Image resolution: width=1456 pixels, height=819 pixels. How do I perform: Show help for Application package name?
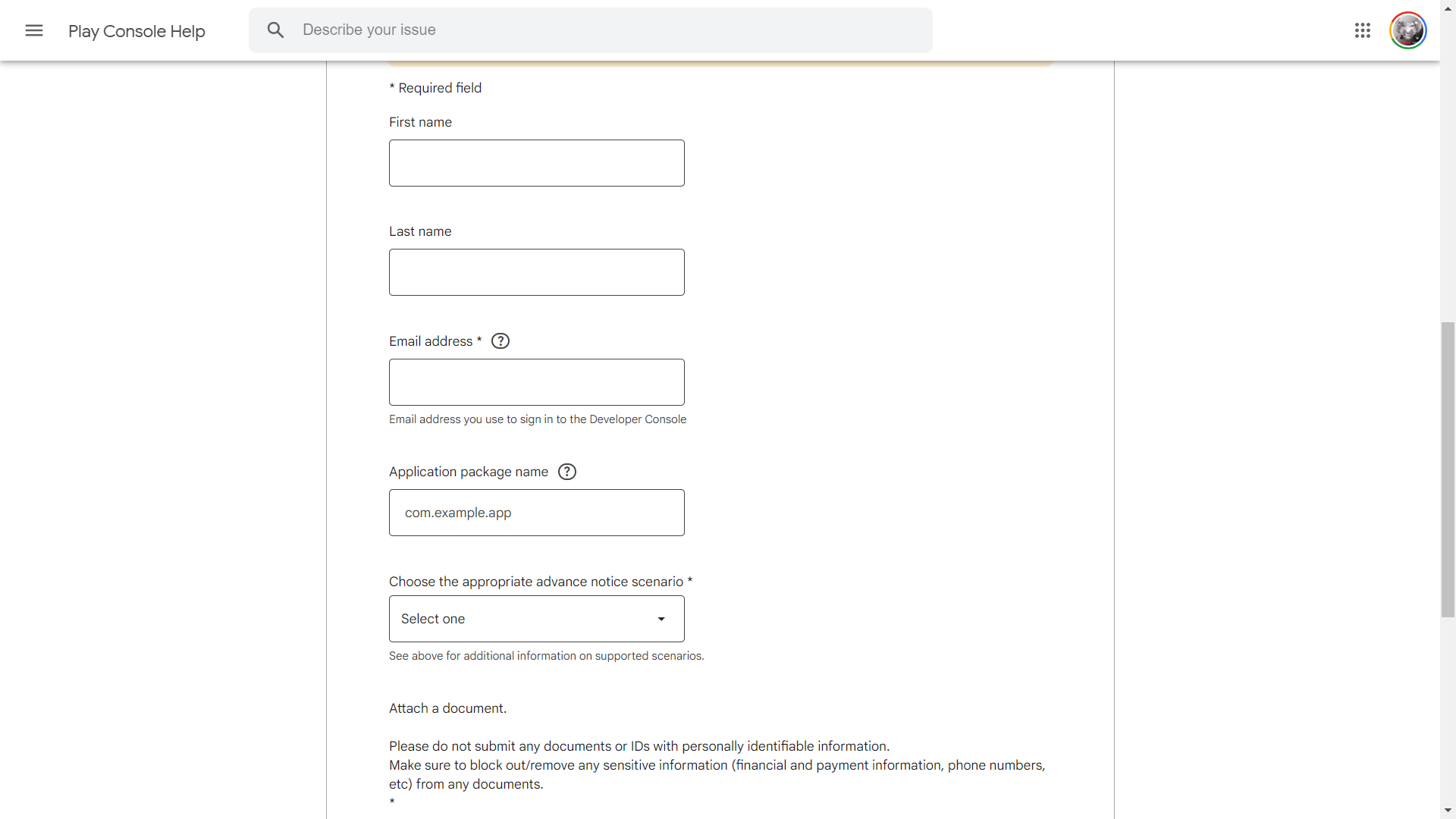(567, 472)
